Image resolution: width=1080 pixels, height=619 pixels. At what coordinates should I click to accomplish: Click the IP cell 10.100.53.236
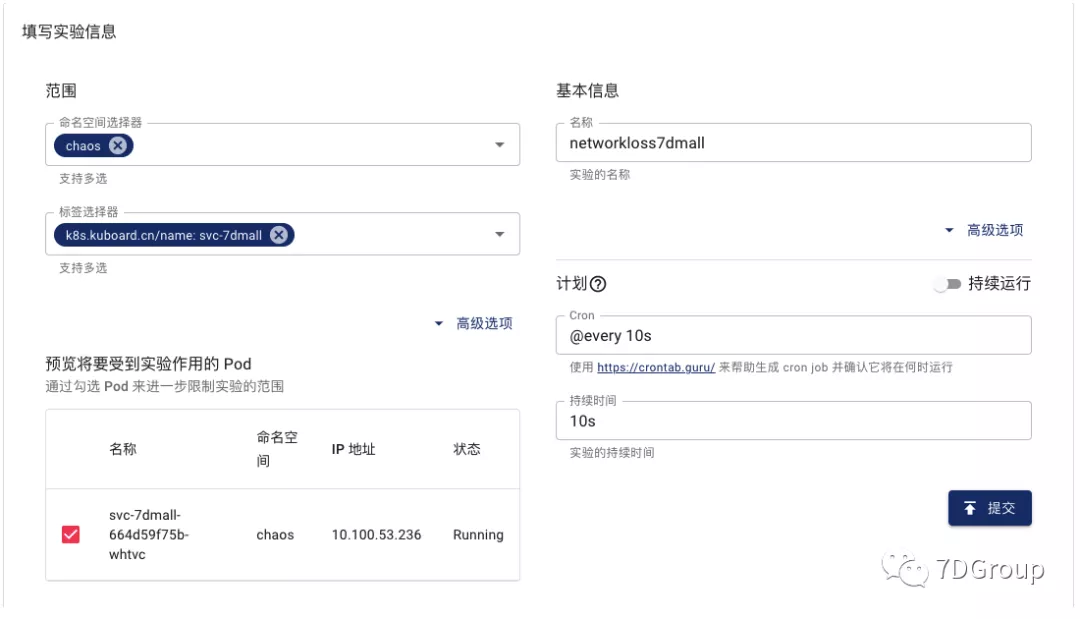pos(376,534)
